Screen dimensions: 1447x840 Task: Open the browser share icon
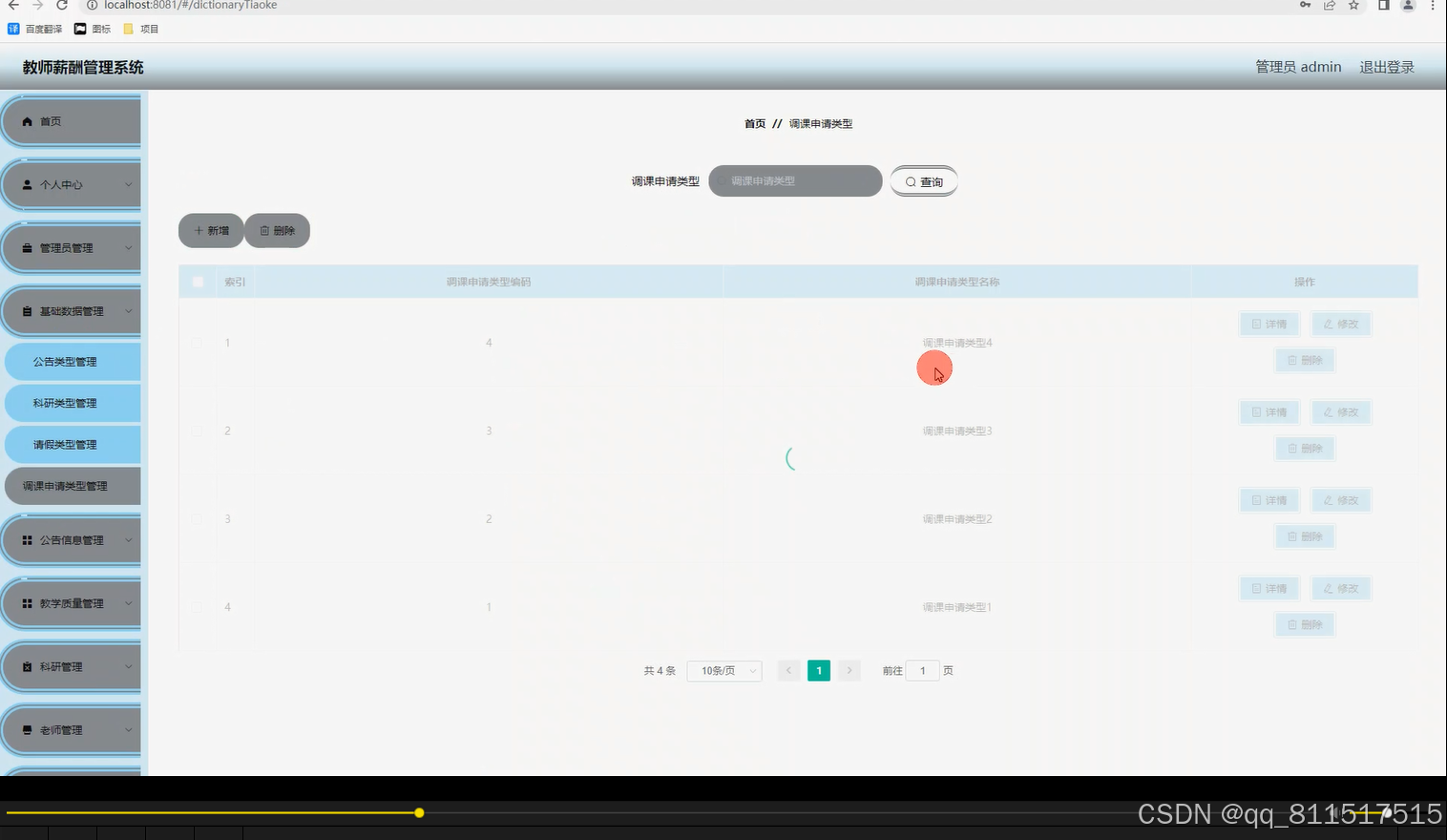point(1330,5)
